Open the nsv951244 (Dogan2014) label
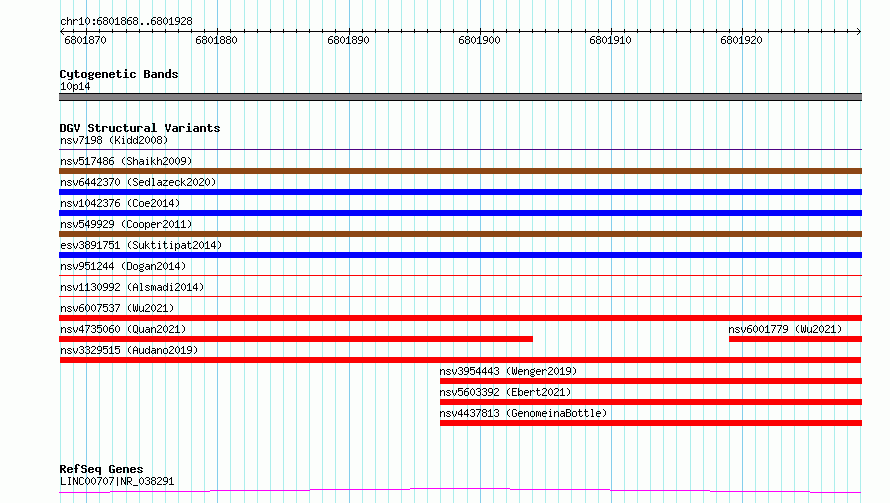 (123, 266)
